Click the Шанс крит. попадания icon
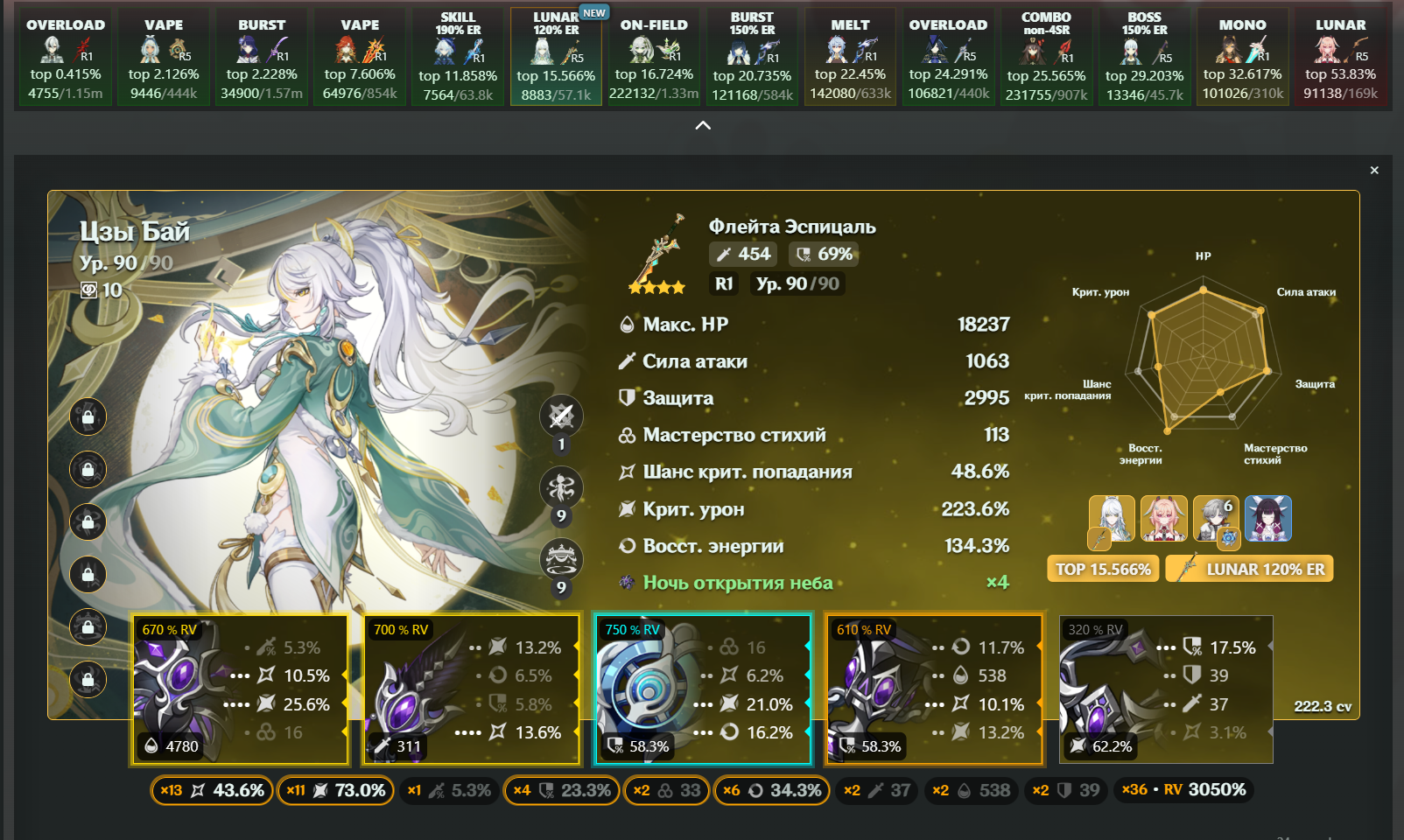 (627, 472)
